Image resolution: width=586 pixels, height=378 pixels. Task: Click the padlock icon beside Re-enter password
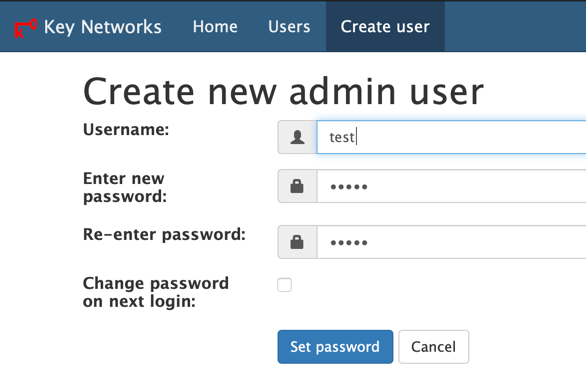pos(297,242)
